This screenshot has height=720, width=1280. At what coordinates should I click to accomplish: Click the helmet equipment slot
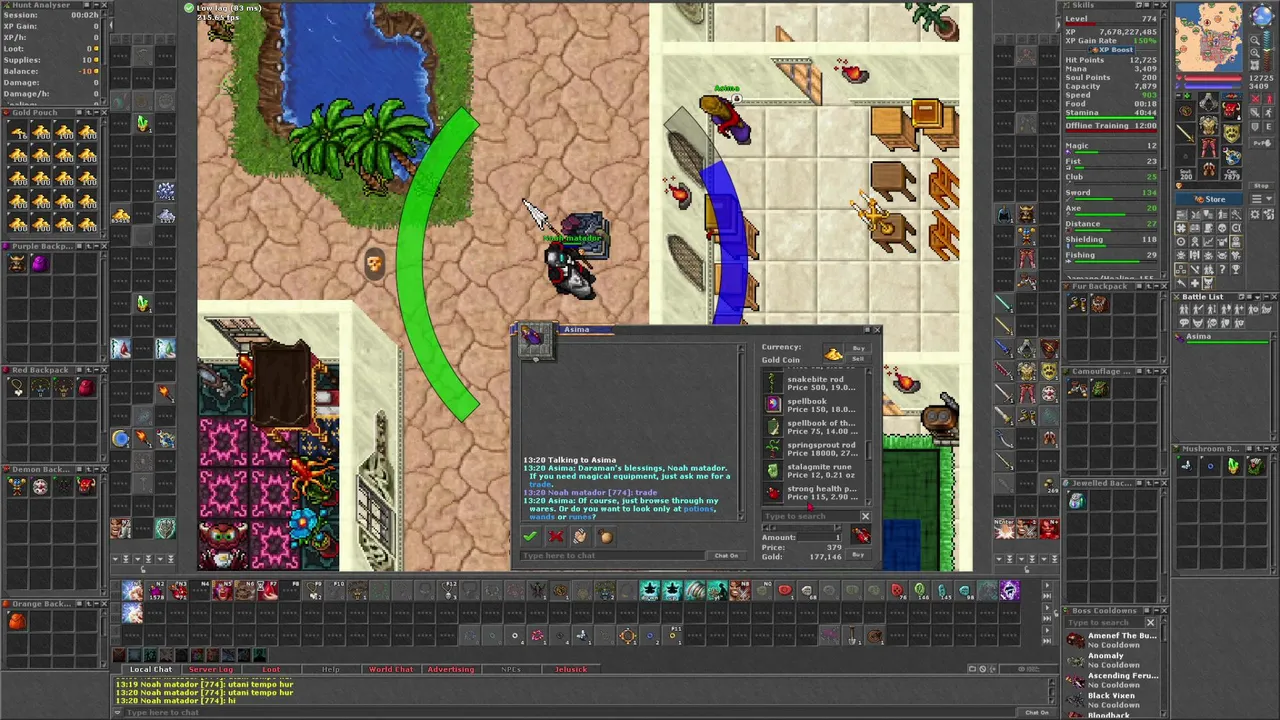[x=1208, y=102]
